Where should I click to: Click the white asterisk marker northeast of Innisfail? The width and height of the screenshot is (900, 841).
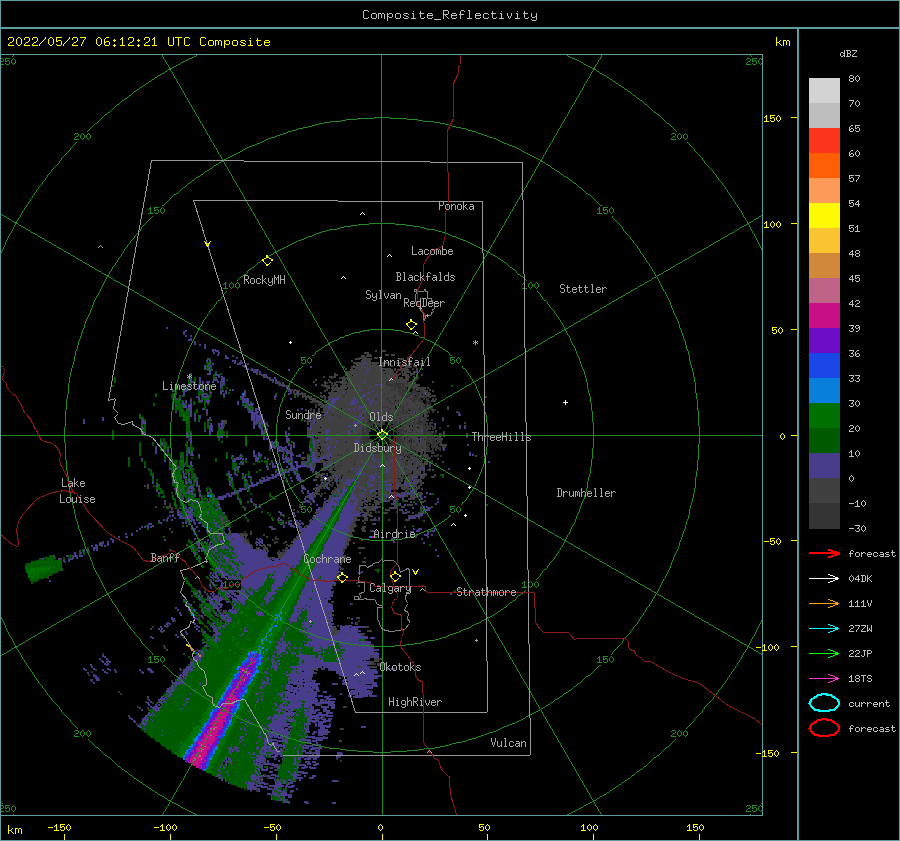point(475,343)
